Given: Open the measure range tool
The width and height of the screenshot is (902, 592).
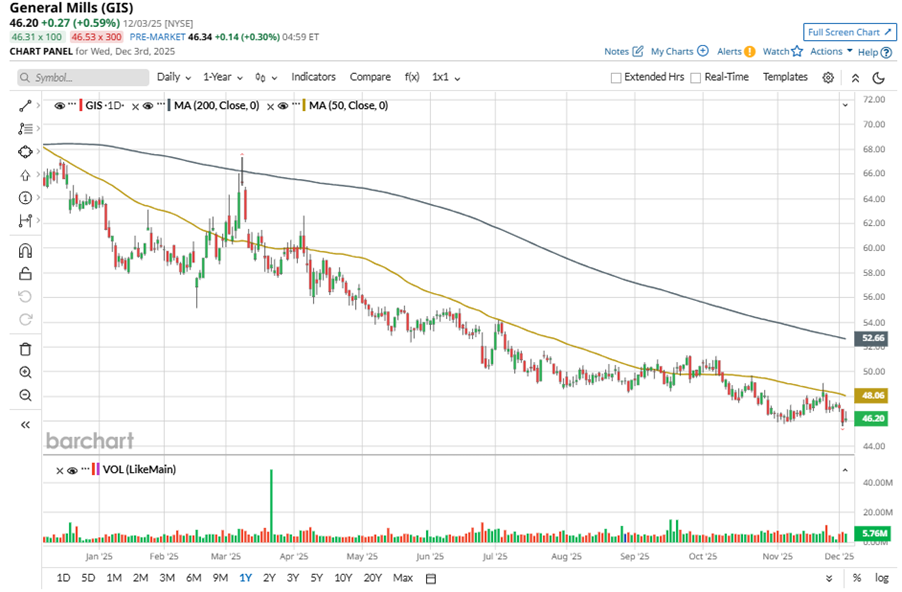Looking at the screenshot, I should pyautogui.click(x=25, y=221).
